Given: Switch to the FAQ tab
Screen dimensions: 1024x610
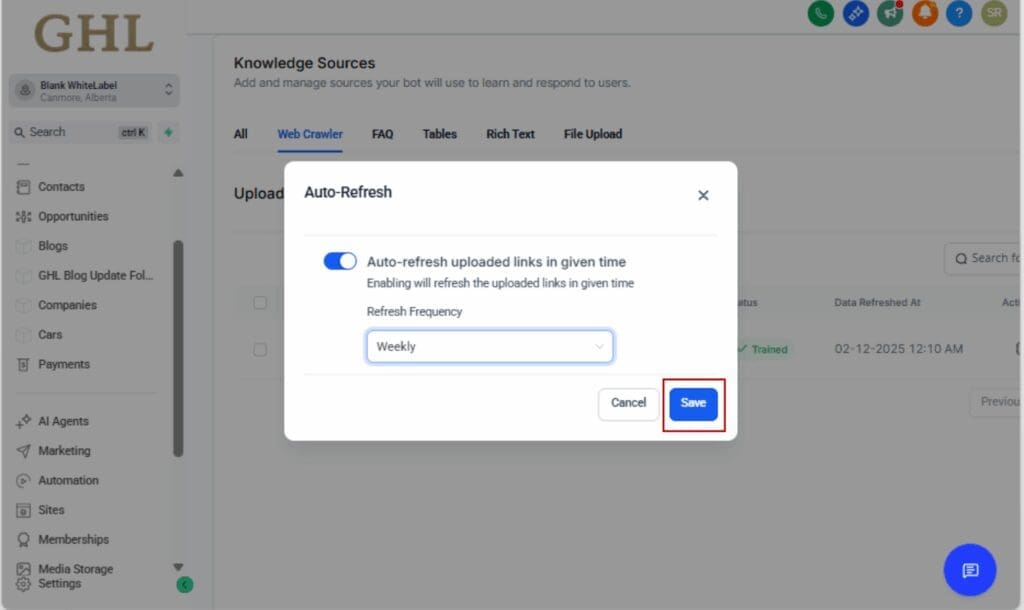Looking at the screenshot, I should [382, 133].
